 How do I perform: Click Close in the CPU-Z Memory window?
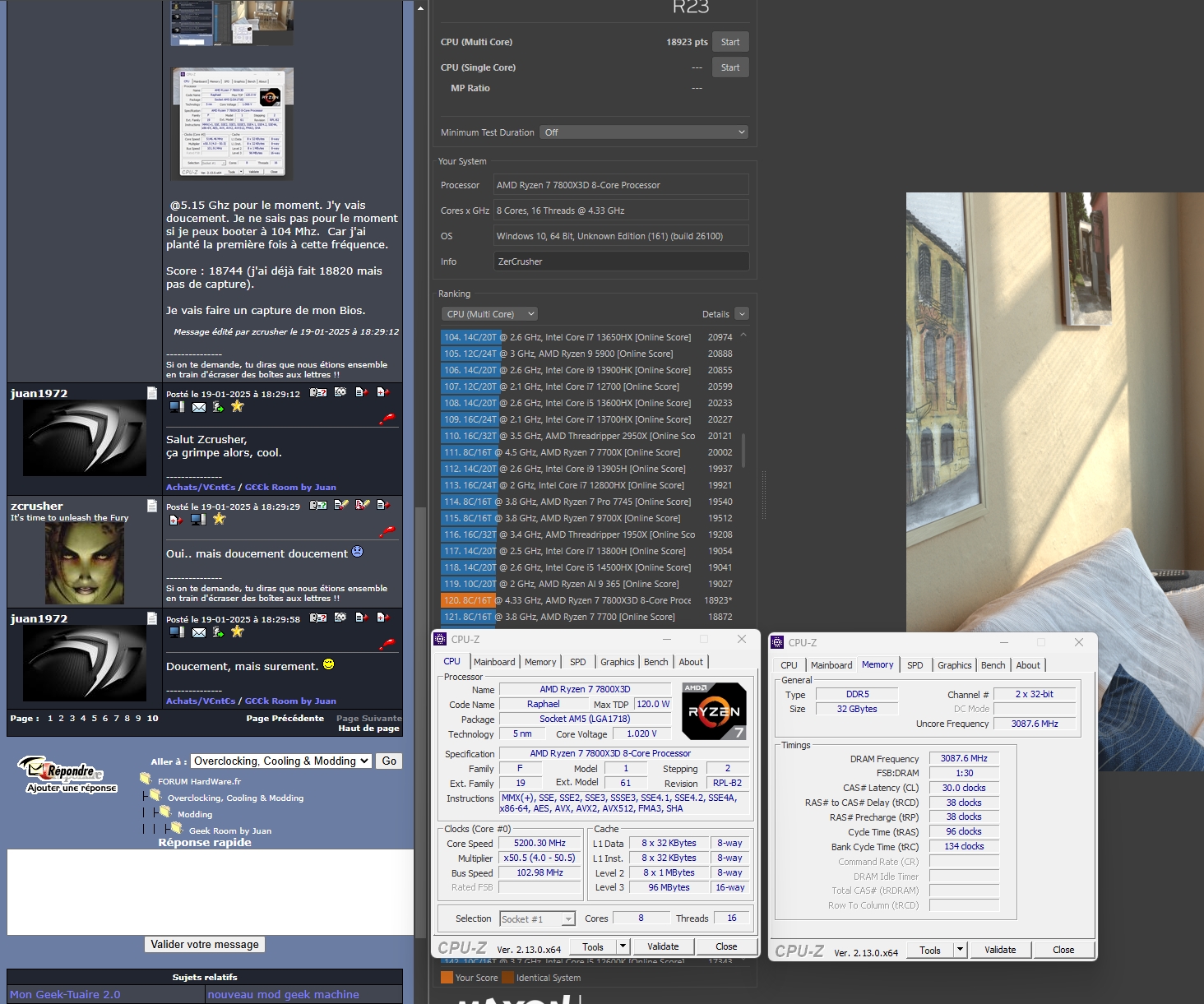click(1063, 950)
